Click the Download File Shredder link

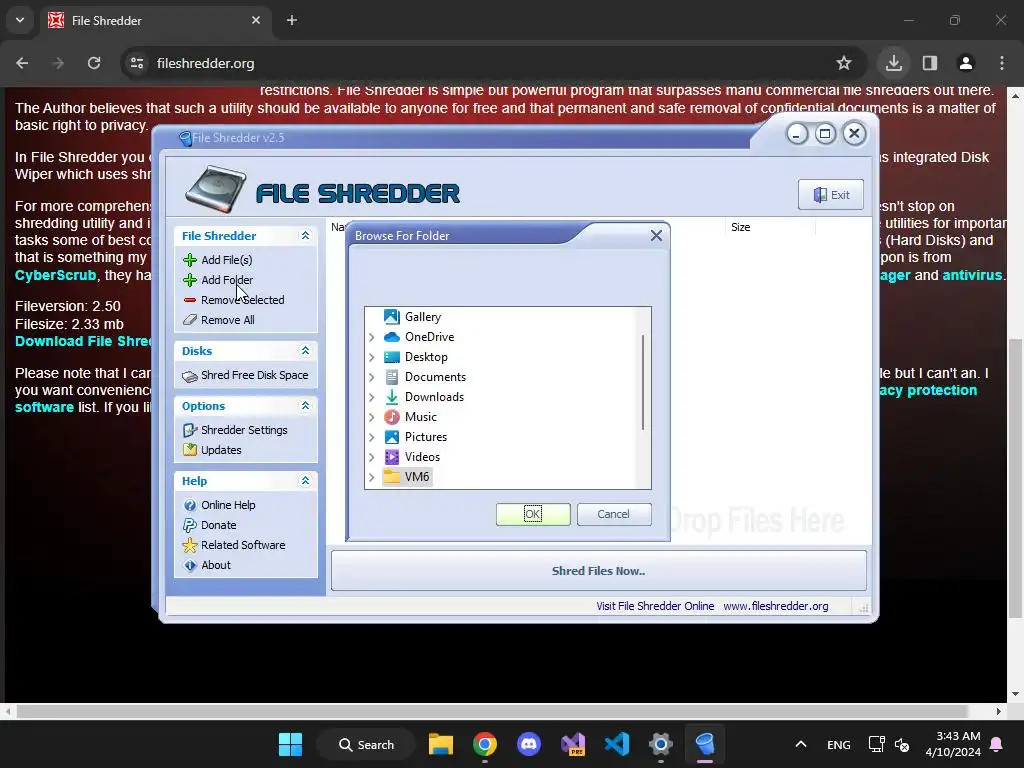click(x=84, y=341)
